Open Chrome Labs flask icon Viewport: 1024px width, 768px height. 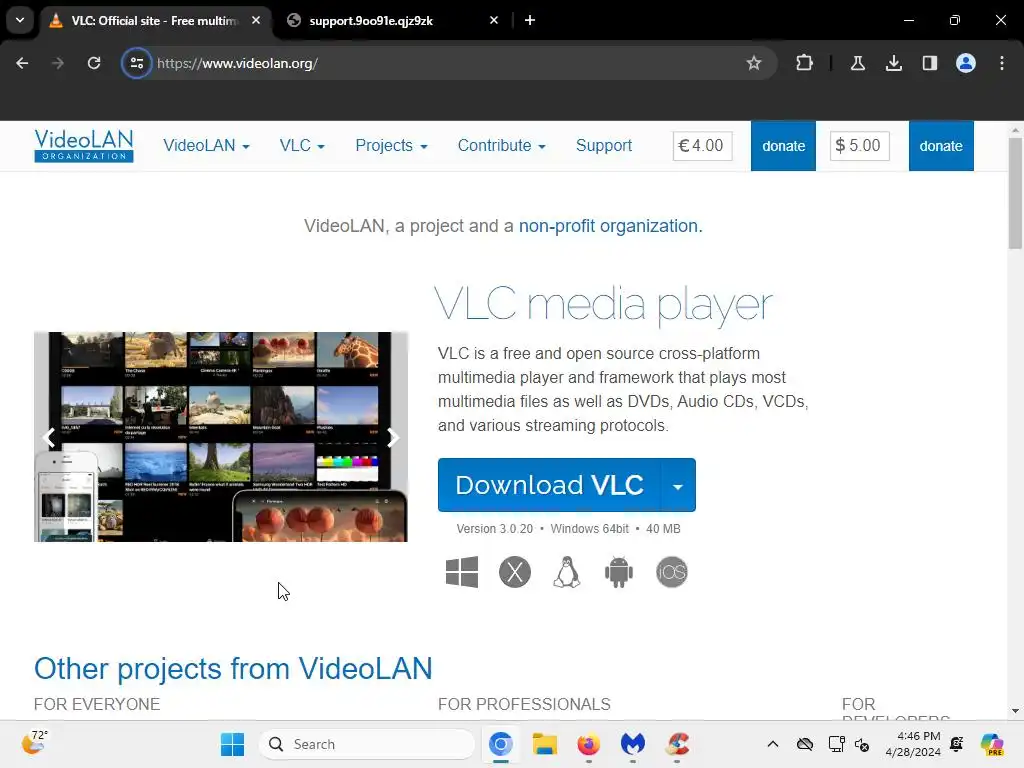[857, 63]
